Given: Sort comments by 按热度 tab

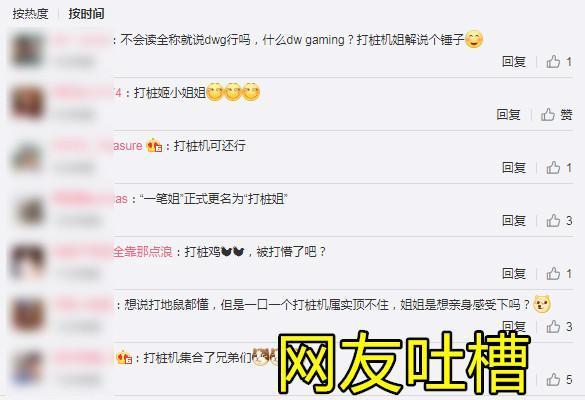Looking at the screenshot, I should pyautogui.click(x=30, y=14).
